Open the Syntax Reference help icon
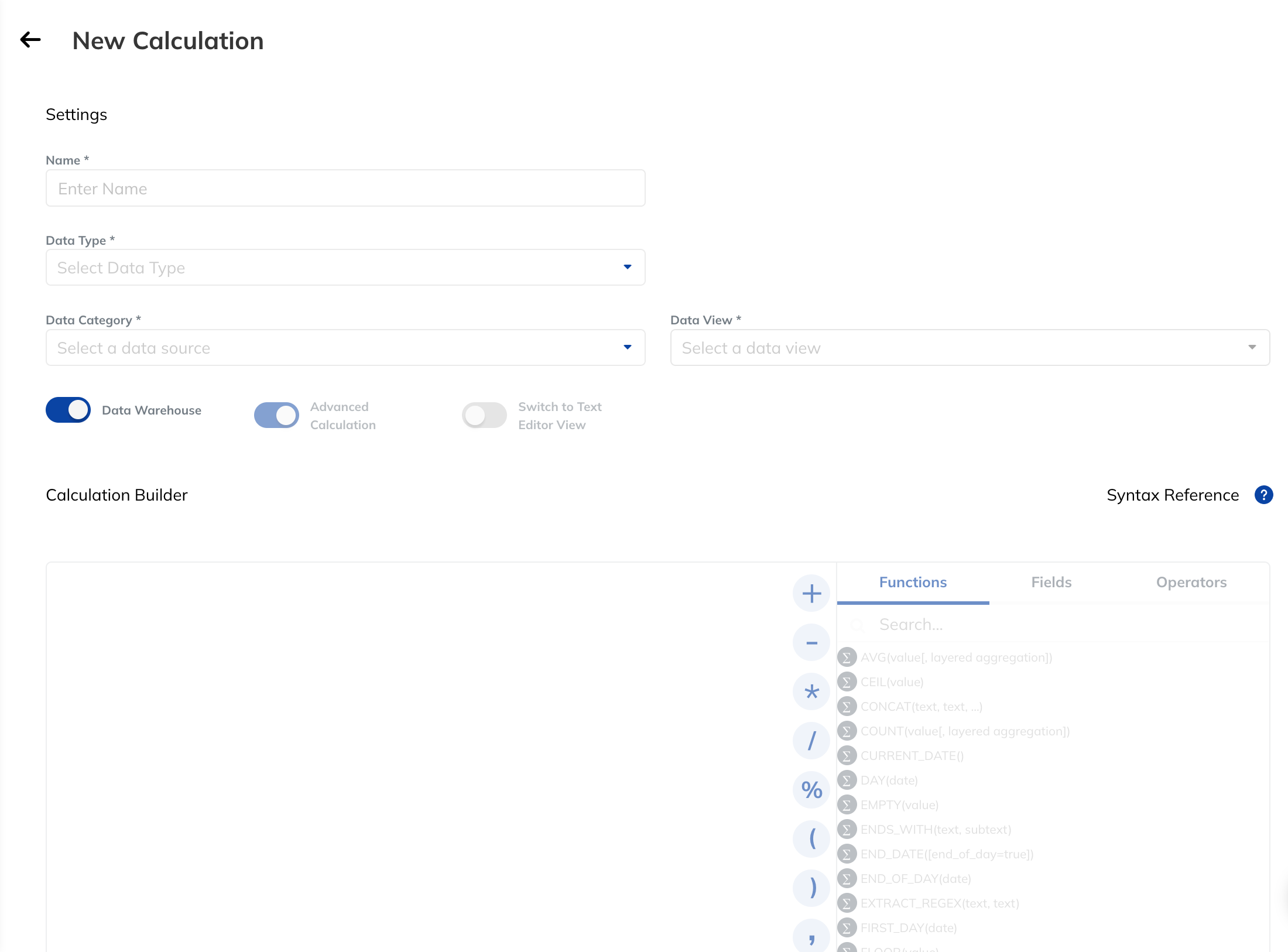 (1263, 495)
